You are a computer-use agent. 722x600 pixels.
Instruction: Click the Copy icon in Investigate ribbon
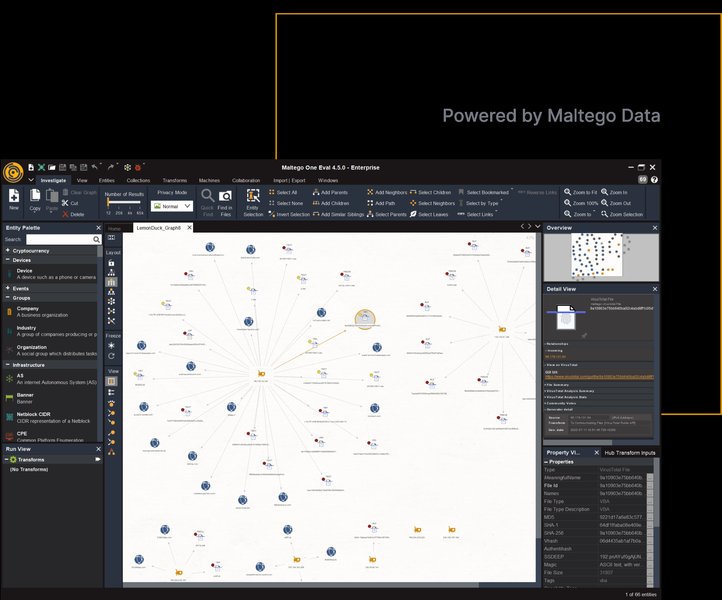[35, 196]
